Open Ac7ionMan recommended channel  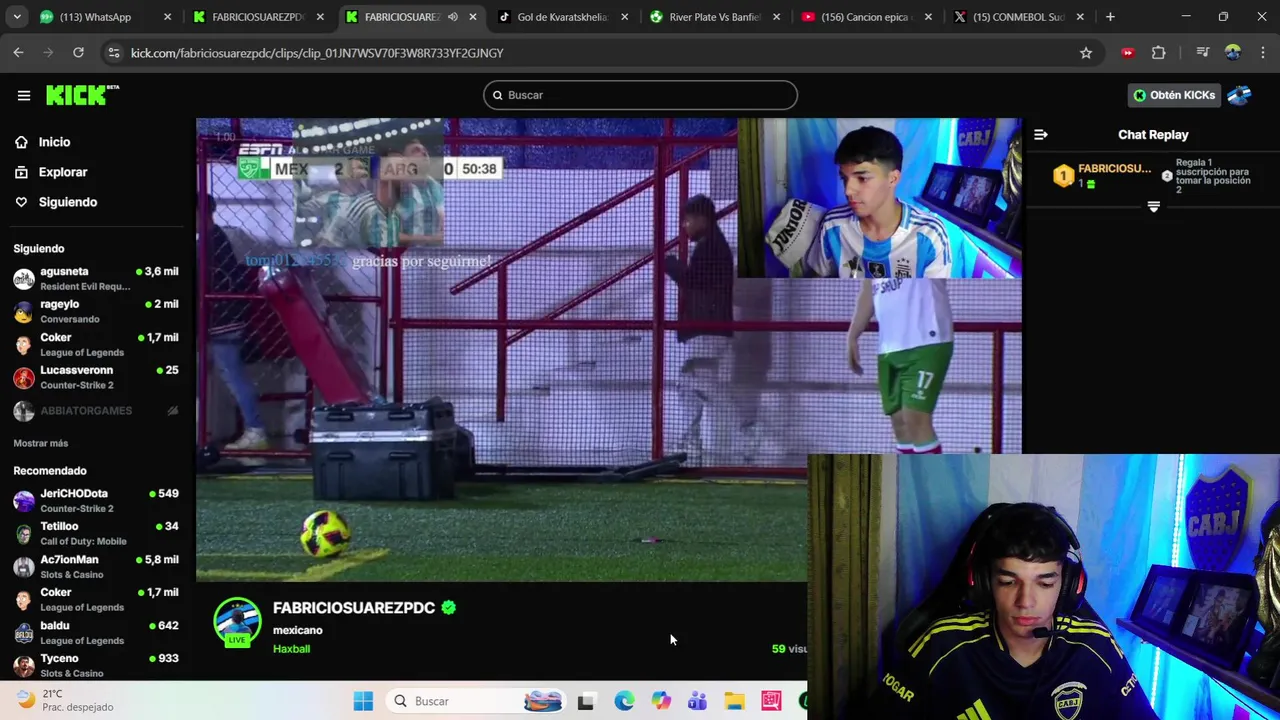pyautogui.click(x=96, y=566)
